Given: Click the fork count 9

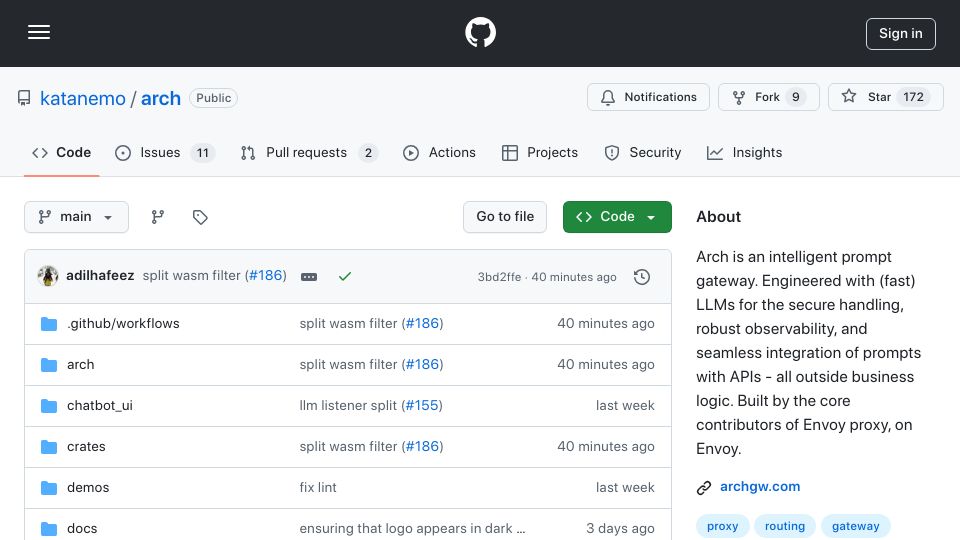Looking at the screenshot, I should (795, 97).
